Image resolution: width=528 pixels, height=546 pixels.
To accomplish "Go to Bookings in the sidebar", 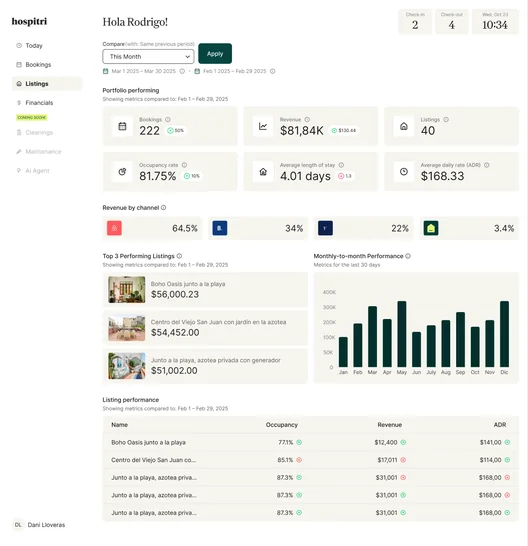I will 33,65.
